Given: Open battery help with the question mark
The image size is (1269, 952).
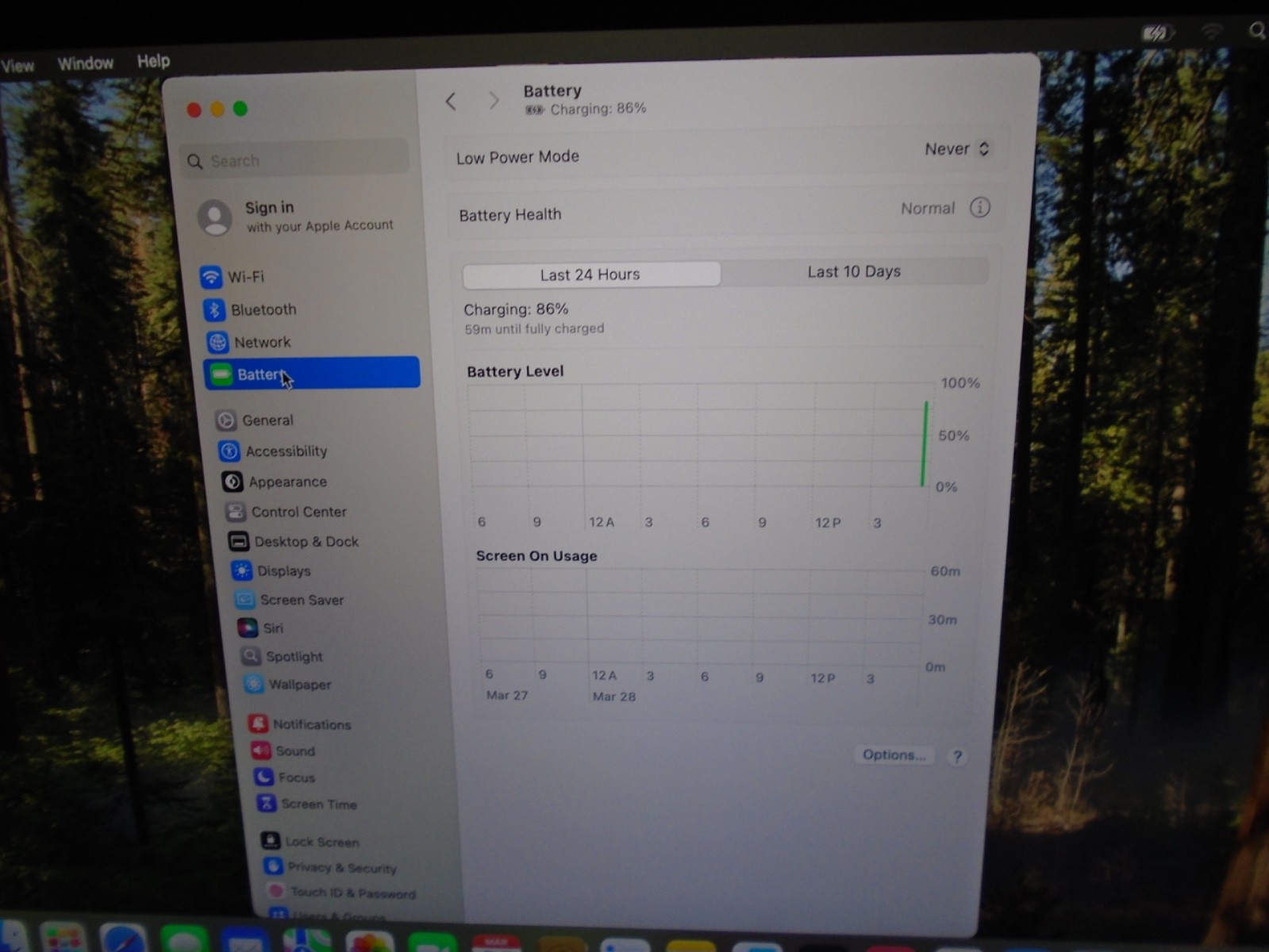Looking at the screenshot, I should click(957, 756).
